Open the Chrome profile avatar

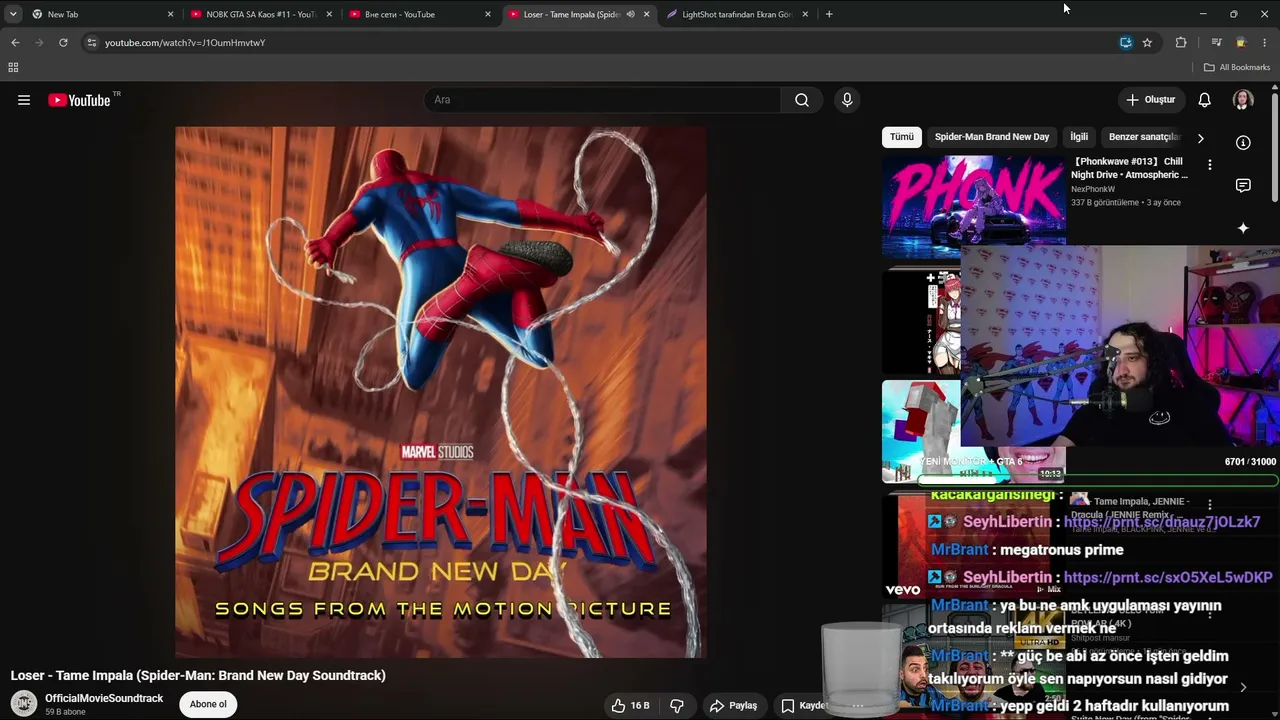tap(1241, 42)
